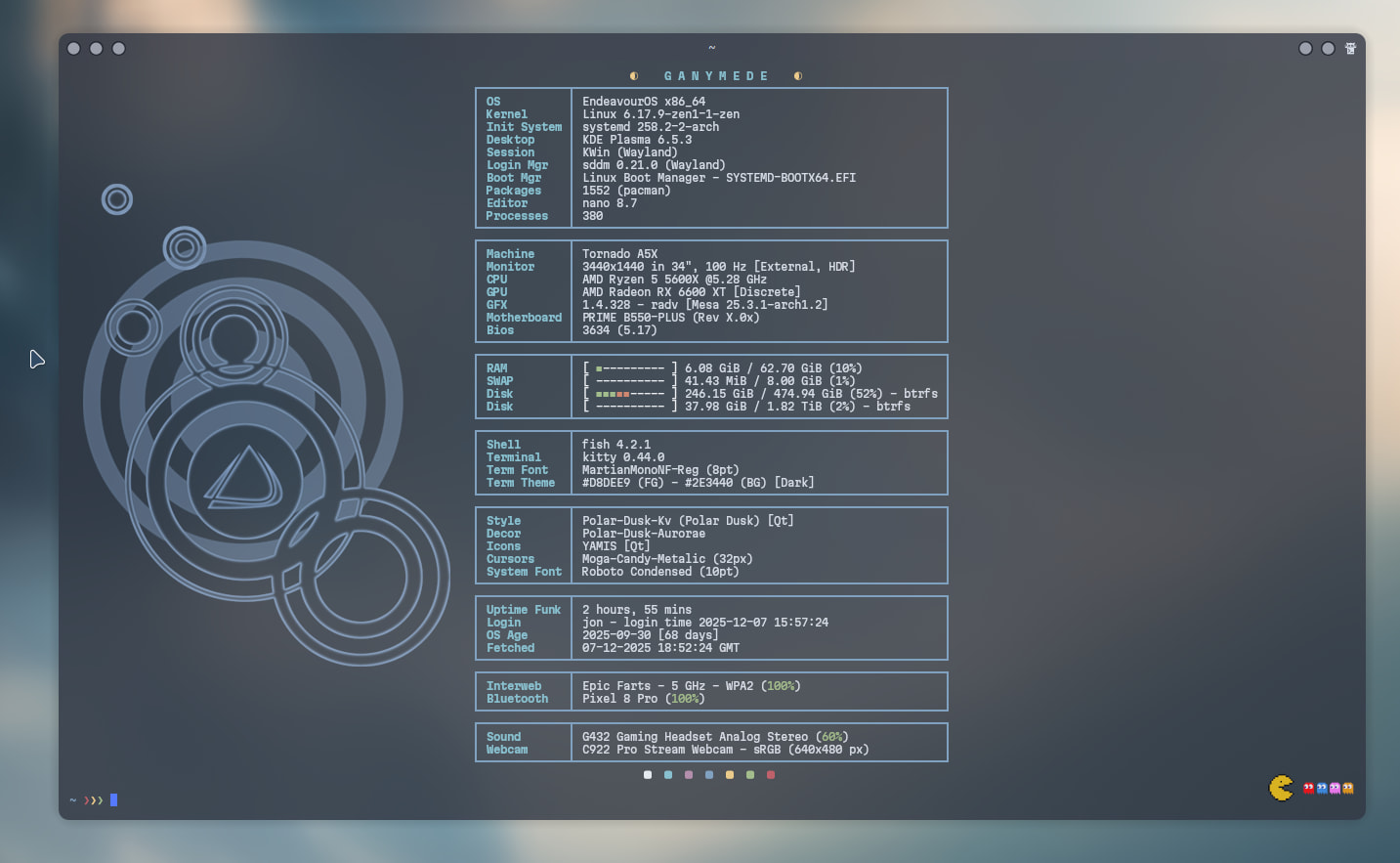Click the leftmost round title bar button
This screenshot has height=863, width=1400.
tap(74, 49)
